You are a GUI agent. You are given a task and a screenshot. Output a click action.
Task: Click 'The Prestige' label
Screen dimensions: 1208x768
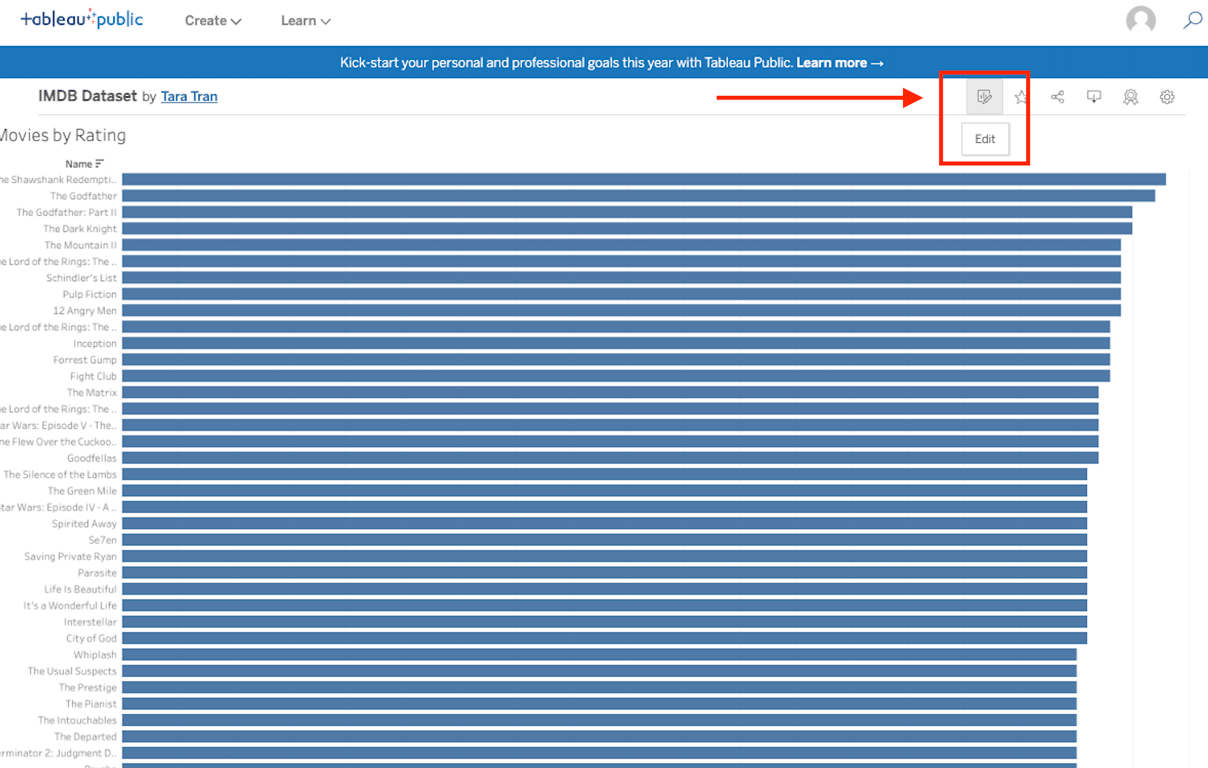coord(87,688)
